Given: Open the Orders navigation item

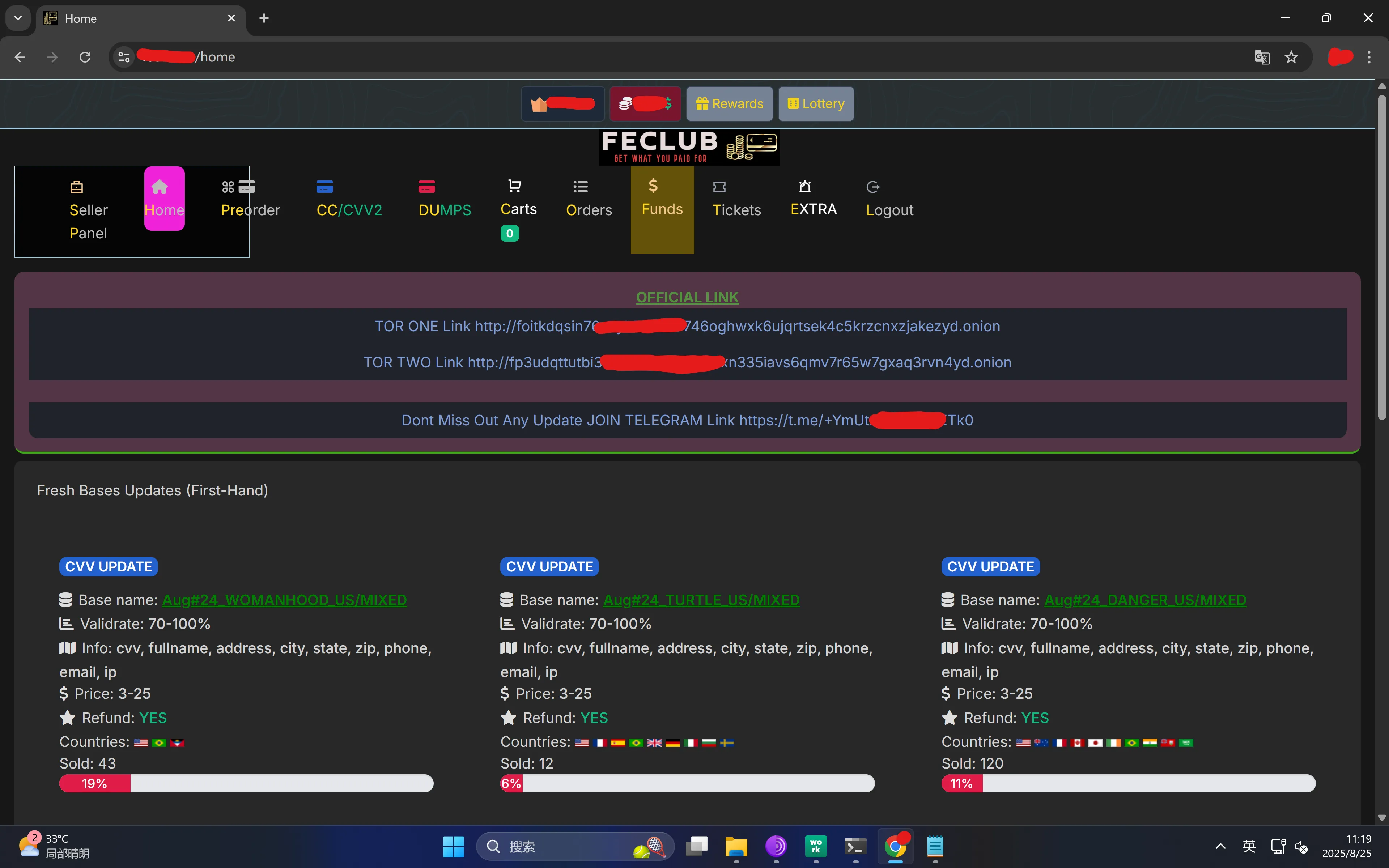Looking at the screenshot, I should tap(589, 199).
